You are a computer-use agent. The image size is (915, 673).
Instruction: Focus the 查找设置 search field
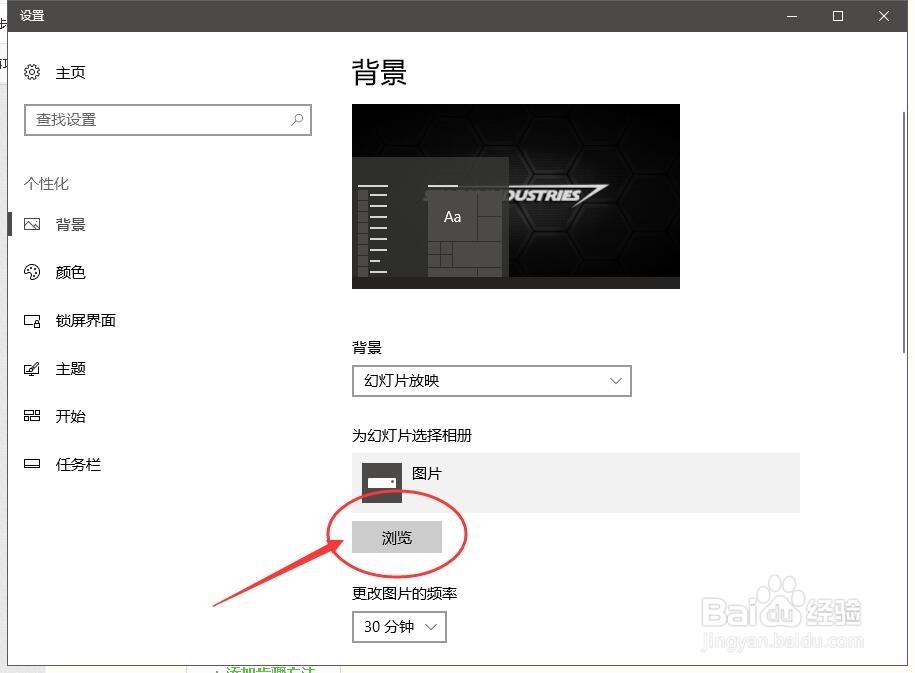167,120
